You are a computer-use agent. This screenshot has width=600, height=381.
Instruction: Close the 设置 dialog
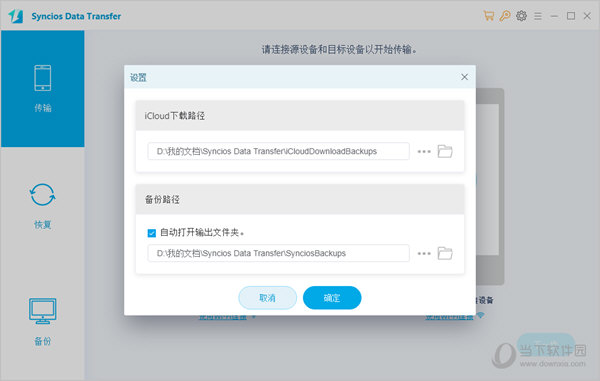[465, 77]
